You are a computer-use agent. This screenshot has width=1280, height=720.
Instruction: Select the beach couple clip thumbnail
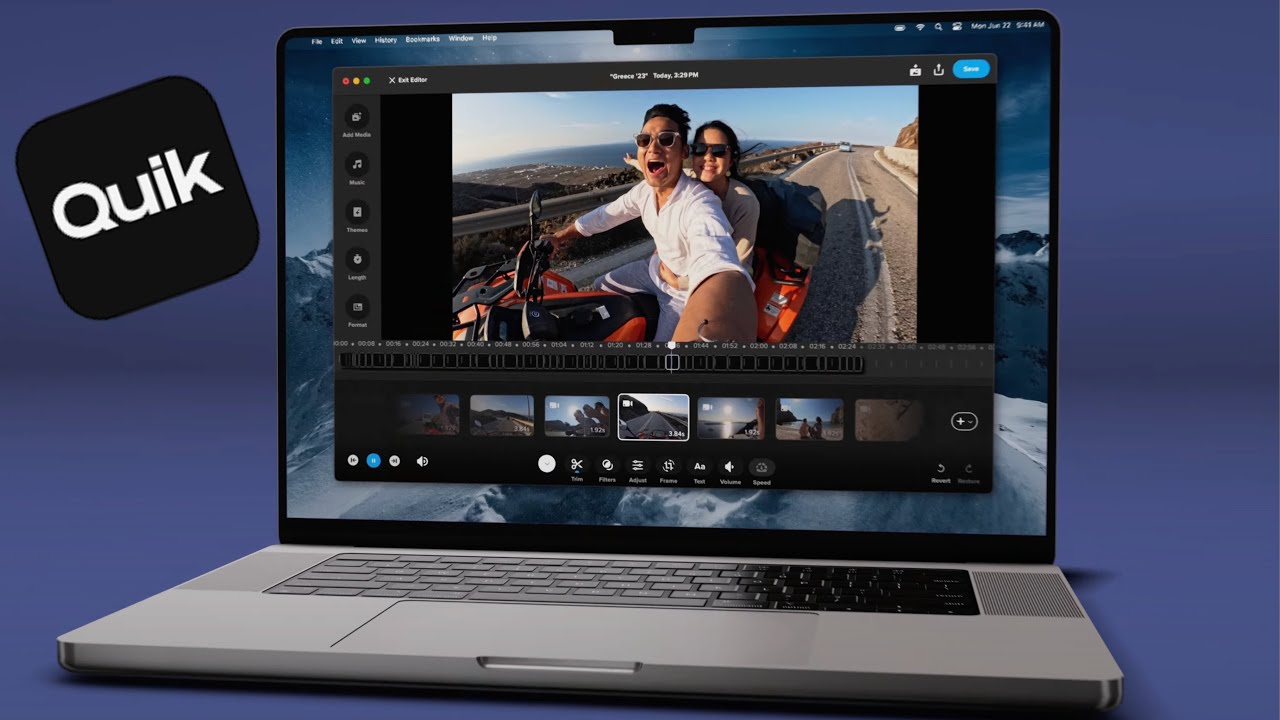[x=810, y=419]
